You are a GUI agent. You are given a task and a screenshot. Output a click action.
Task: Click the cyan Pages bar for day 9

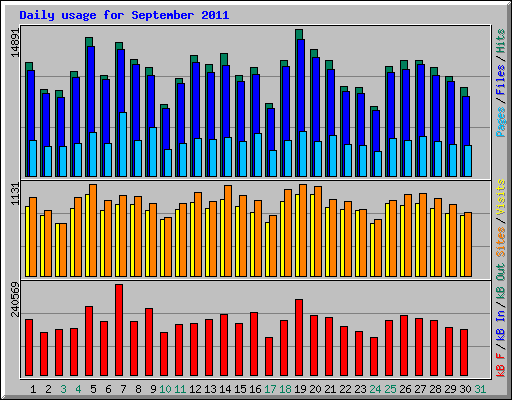[153, 152]
